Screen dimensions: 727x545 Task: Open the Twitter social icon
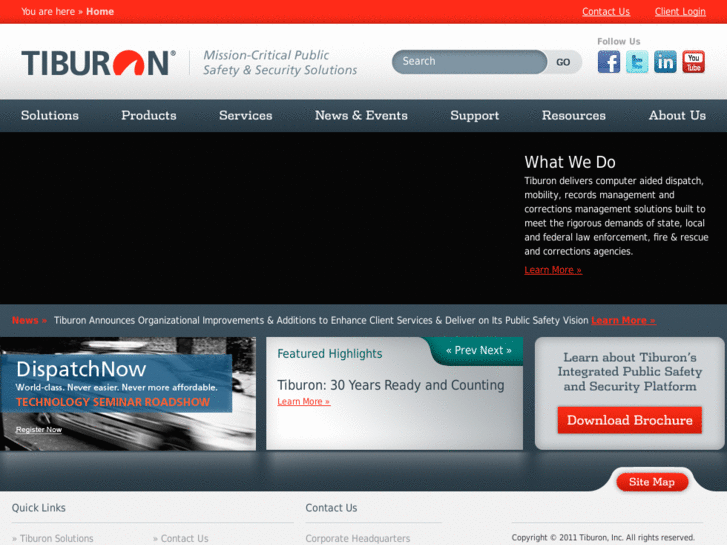[x=637, y=62]
